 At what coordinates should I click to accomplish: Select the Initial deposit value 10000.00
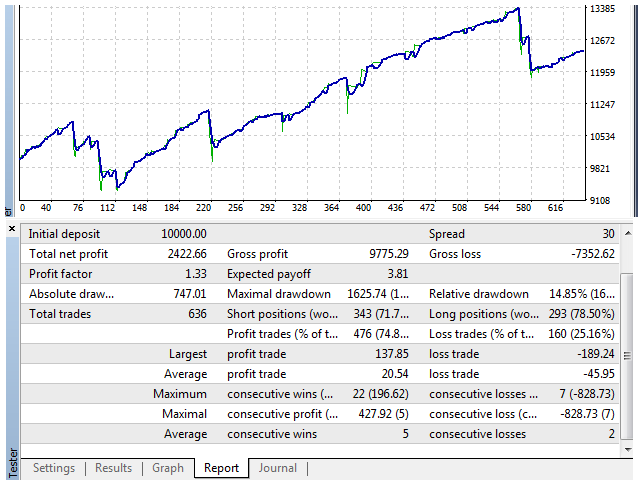coord(184,234)
